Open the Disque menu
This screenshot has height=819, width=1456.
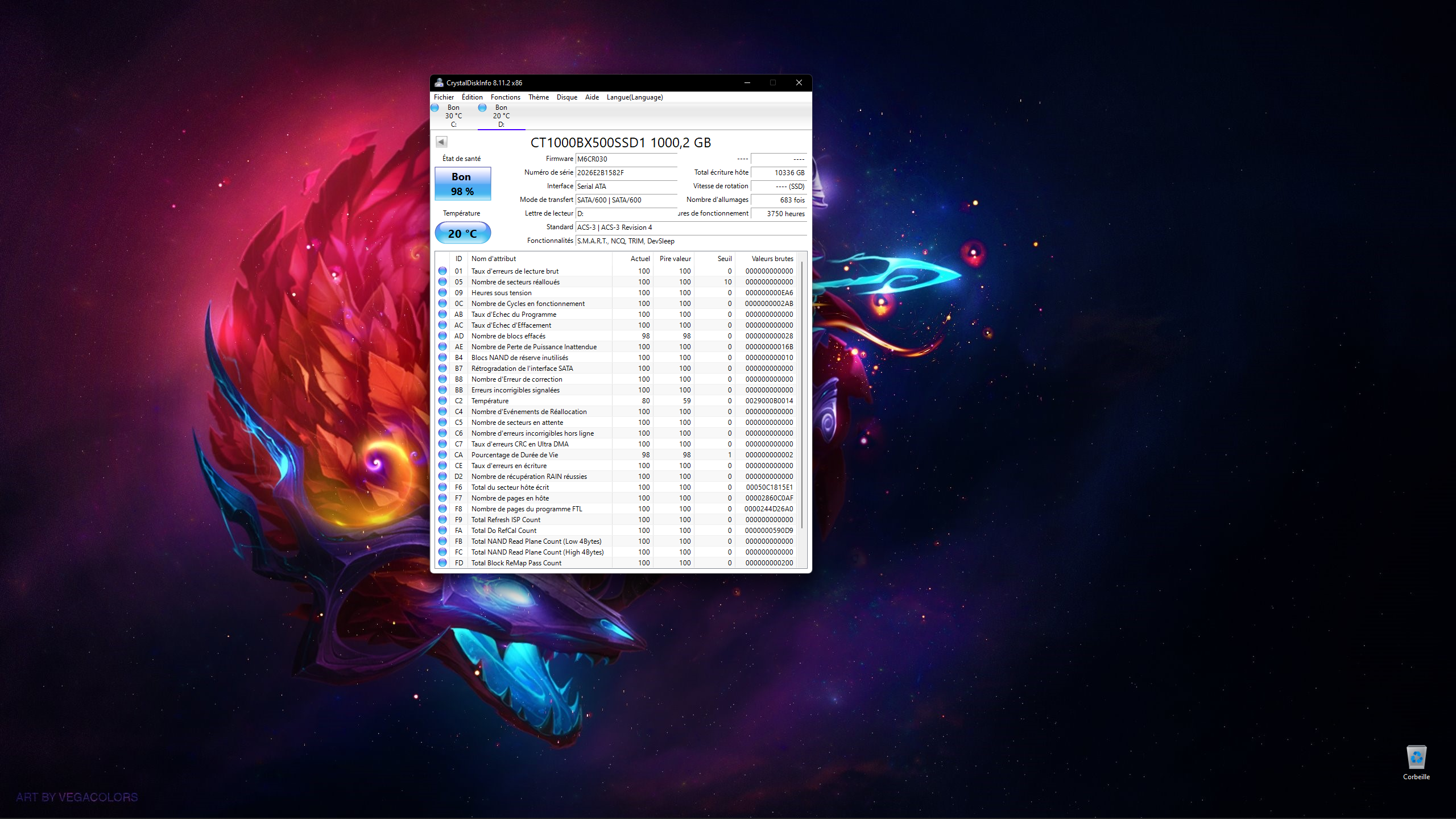click(566, 97)
